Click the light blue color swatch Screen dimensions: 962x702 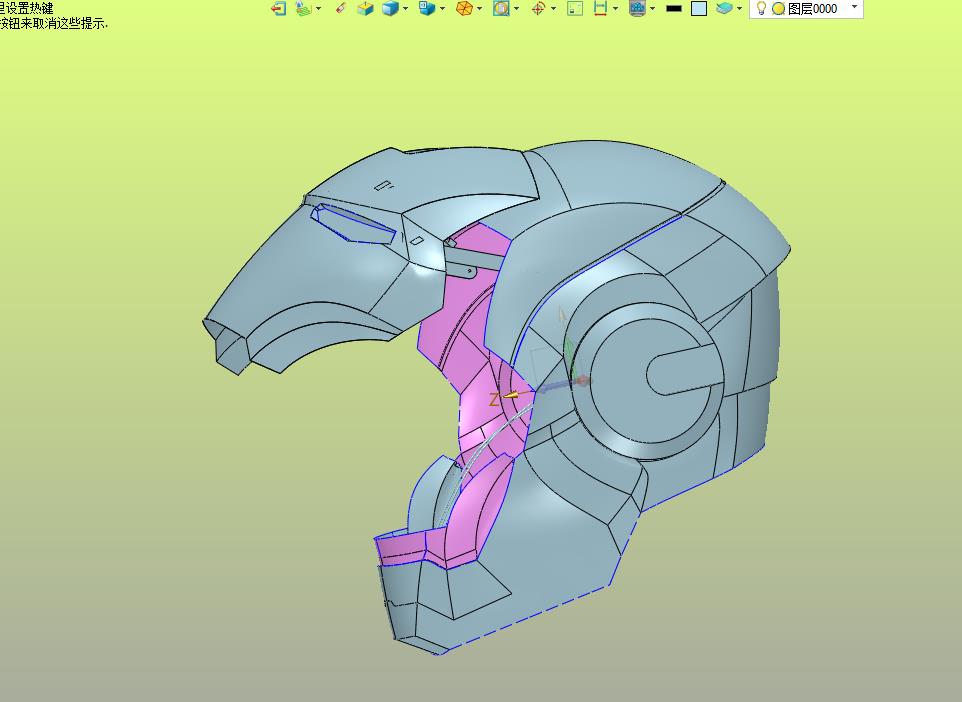click(x=699, y=9)
